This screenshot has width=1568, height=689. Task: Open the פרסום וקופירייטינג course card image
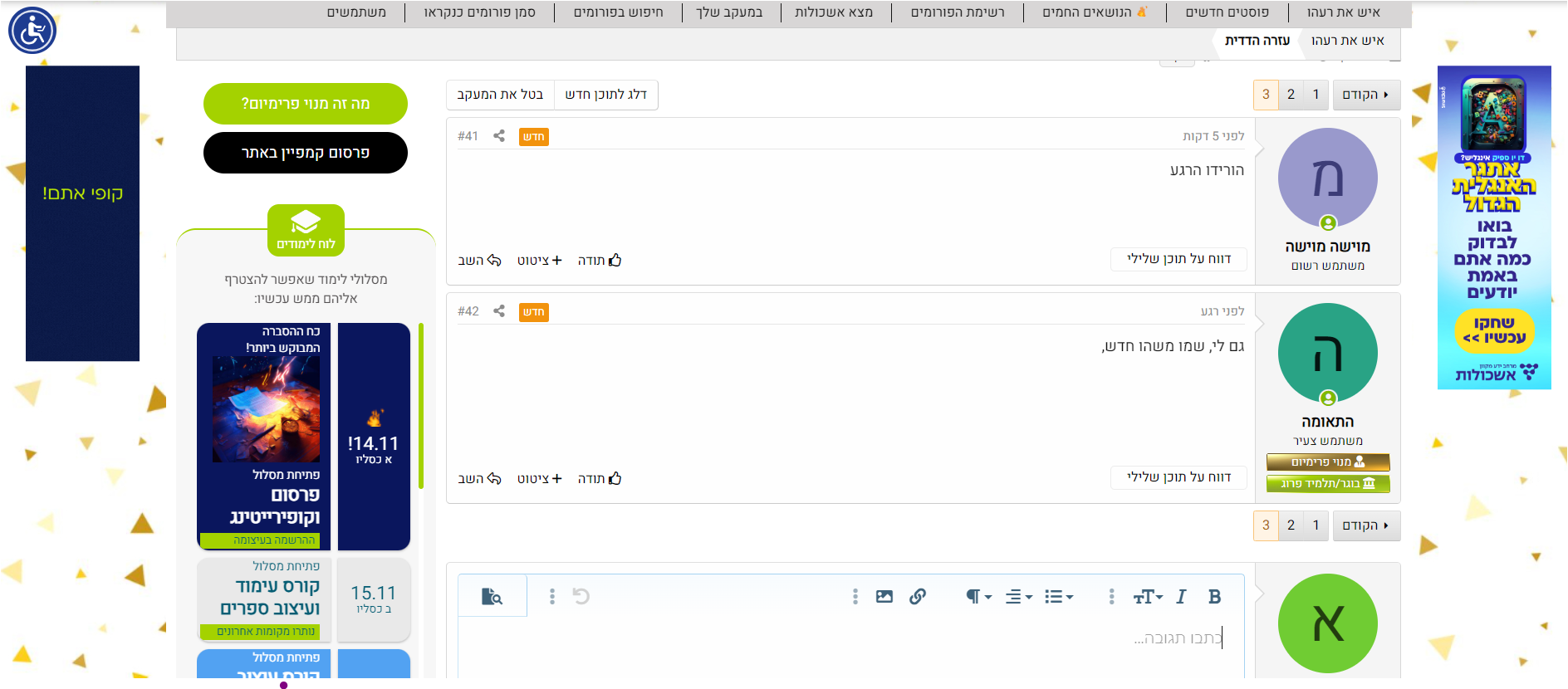[266, 409]
